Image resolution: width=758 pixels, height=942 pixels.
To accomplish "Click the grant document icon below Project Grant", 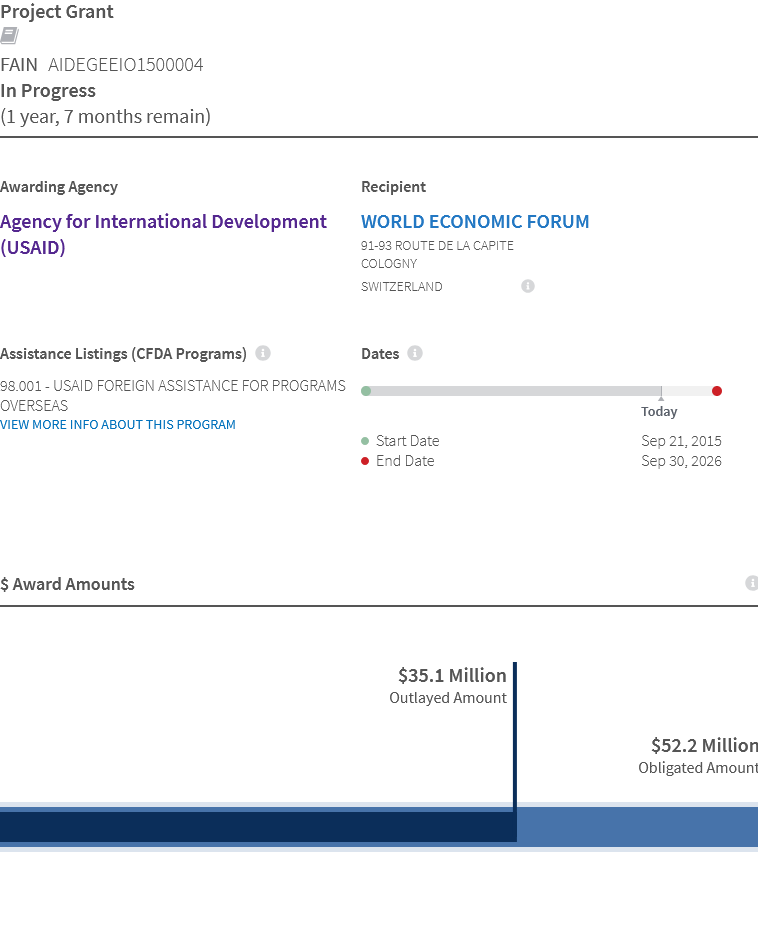I will pyautogui.click(x=9, y=35).
